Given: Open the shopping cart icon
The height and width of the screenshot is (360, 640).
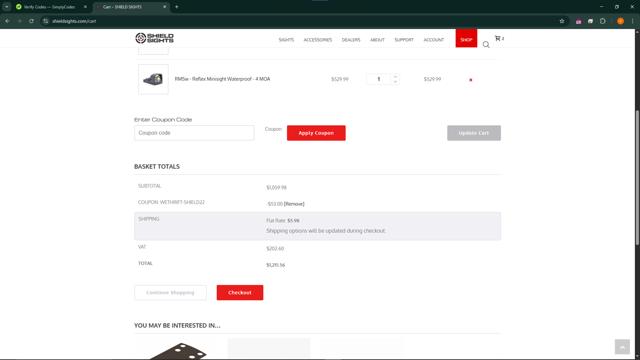Looking at the screenshot, I should coord(499,38).
